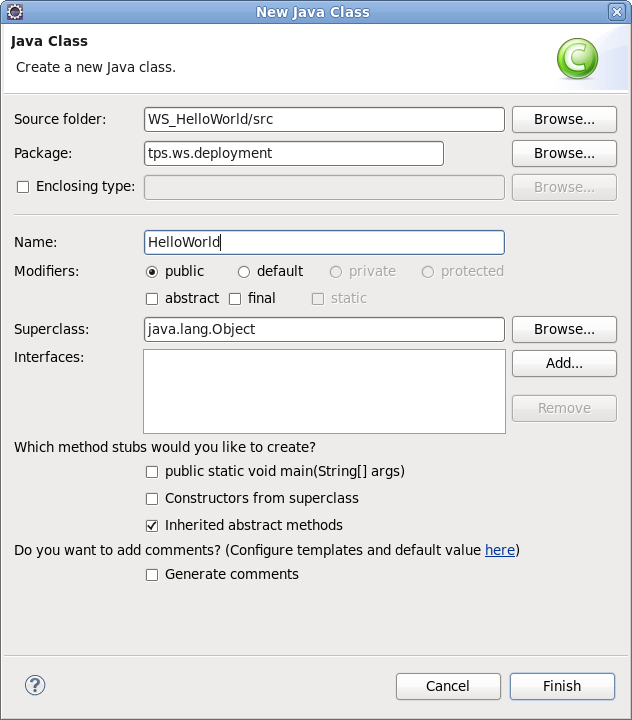Browse for the Source folder

pos(564,119)
